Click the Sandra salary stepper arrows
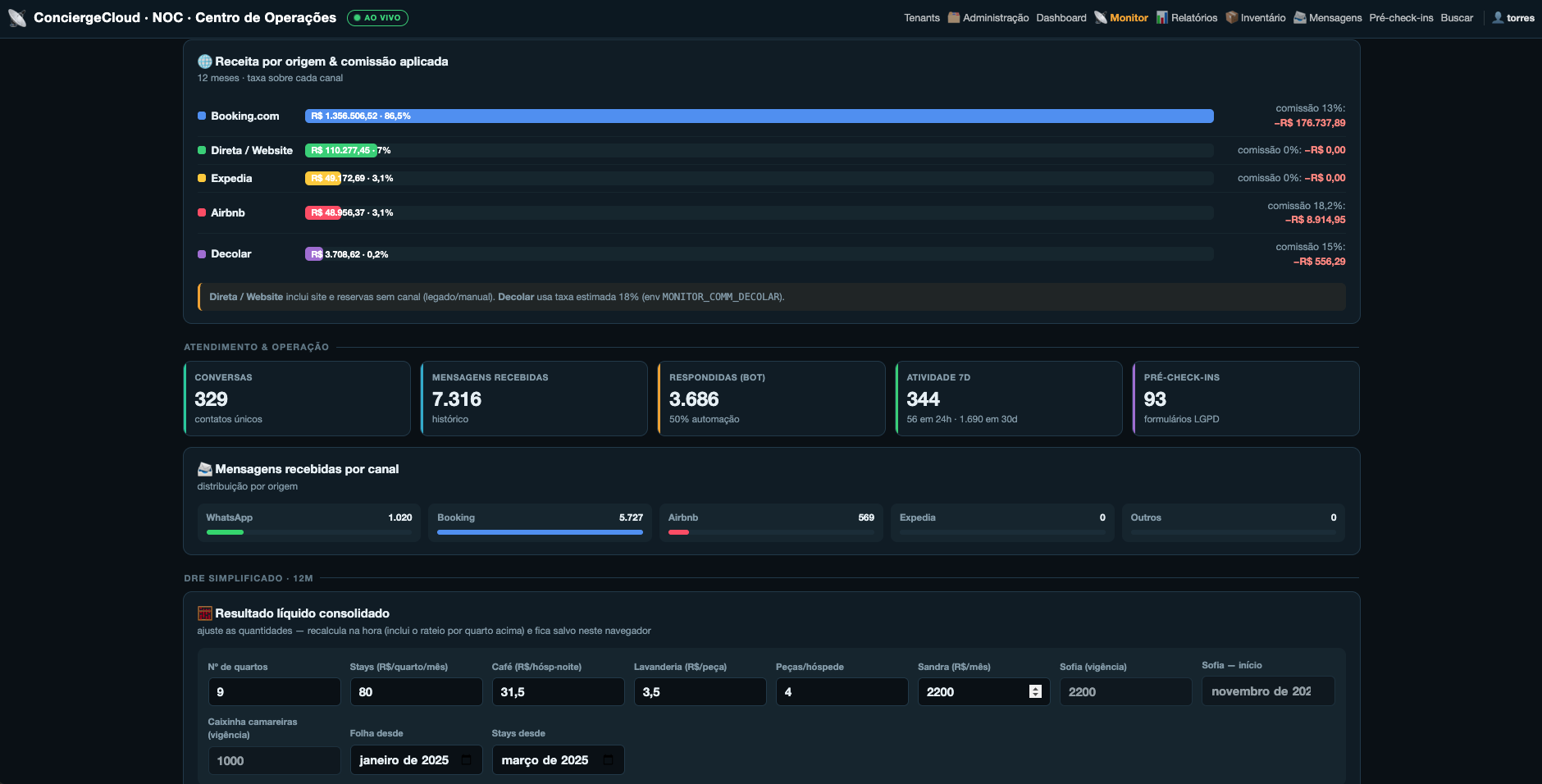 click(x=1035, y=691)
